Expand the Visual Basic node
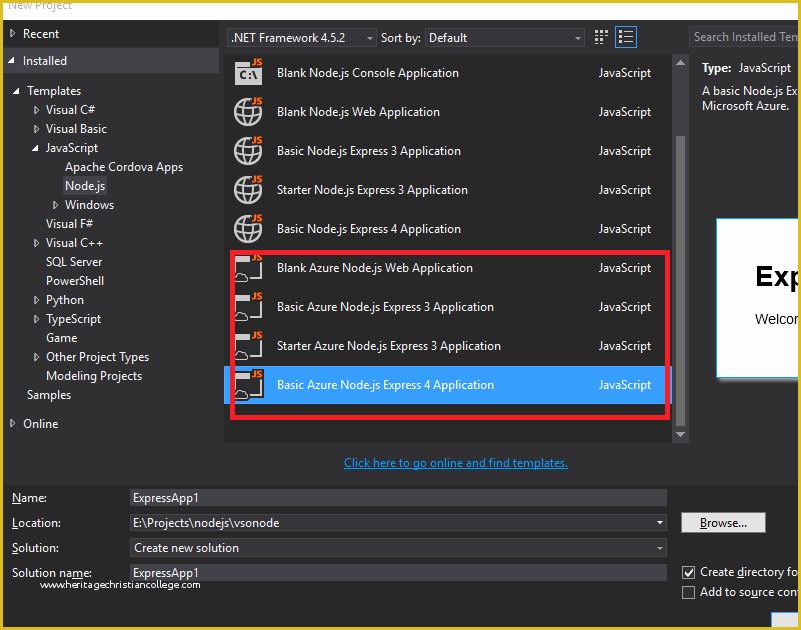801x630 pixels. (36, 129)
